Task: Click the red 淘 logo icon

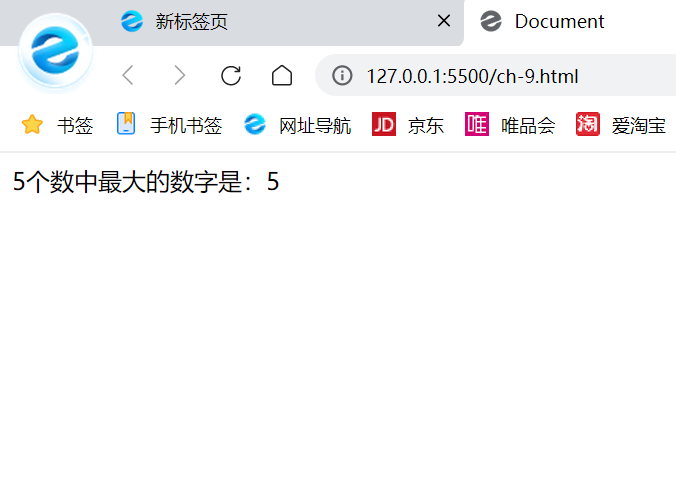Action: point(588,124)
